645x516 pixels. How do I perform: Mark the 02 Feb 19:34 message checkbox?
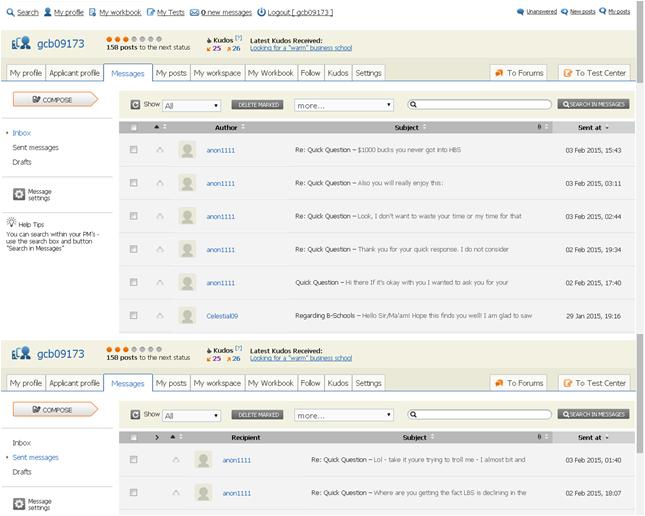[x=134, y=249]
